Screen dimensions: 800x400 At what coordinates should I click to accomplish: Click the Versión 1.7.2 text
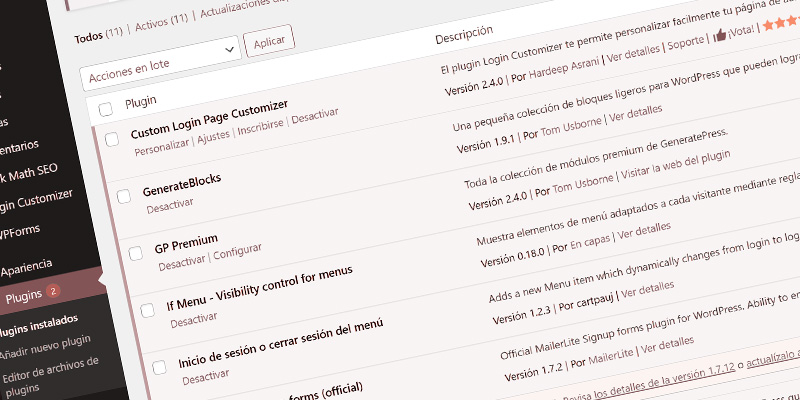pos(533,371)
